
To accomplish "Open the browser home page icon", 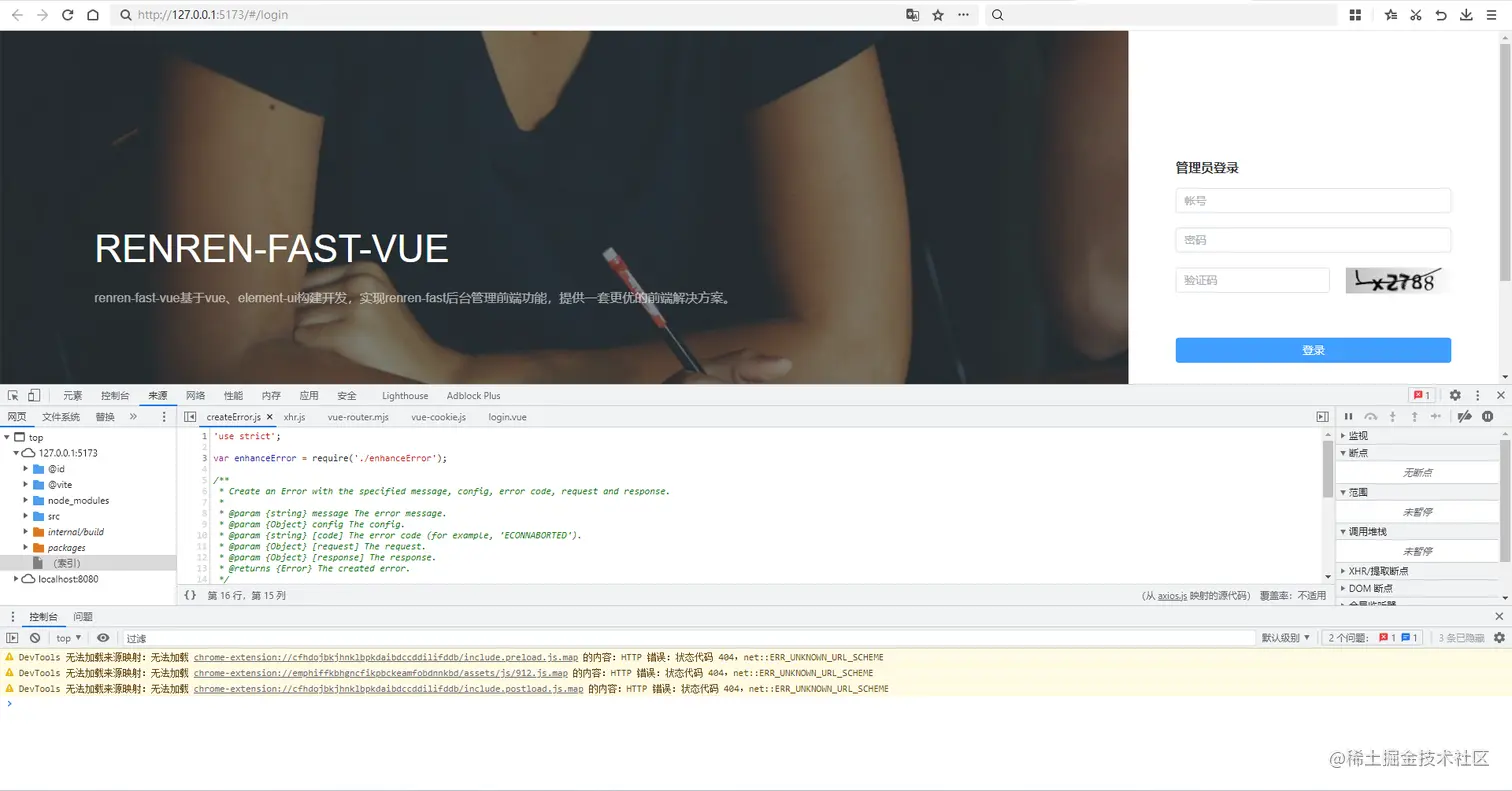I will tap(92, 15).
